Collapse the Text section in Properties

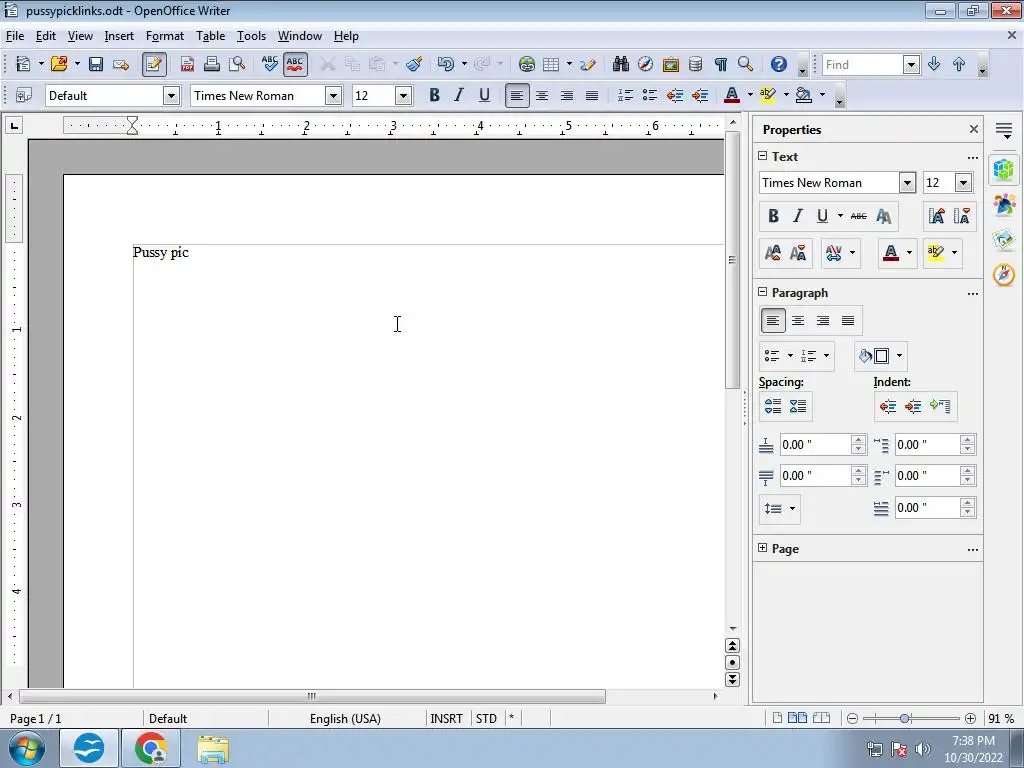click(762, 156)
